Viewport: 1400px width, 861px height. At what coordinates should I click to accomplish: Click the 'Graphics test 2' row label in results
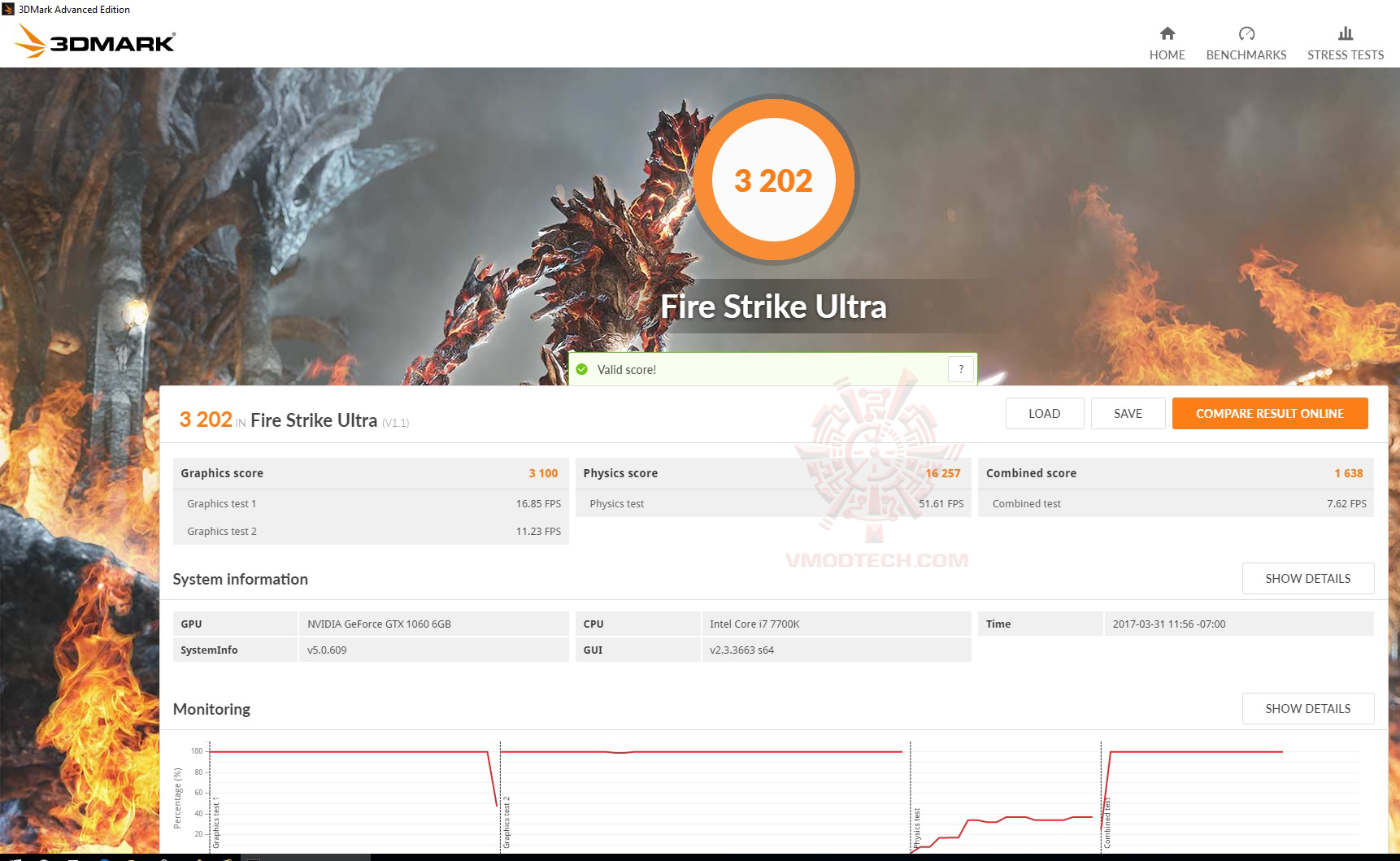(222, 531)
